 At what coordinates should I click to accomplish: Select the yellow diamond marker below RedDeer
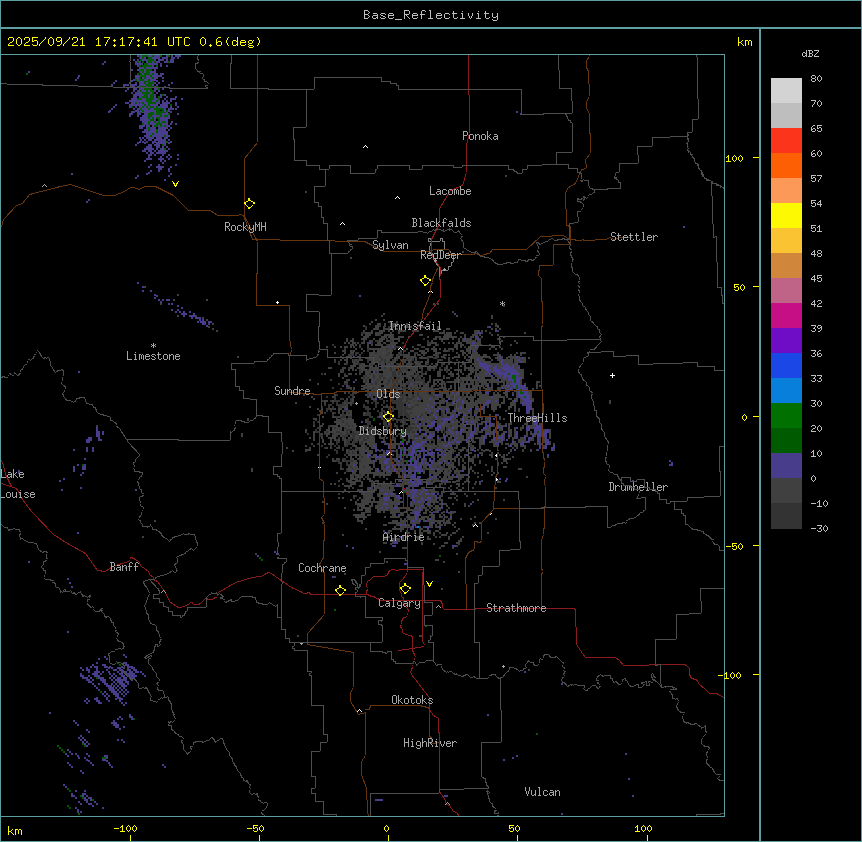(425, 281)
